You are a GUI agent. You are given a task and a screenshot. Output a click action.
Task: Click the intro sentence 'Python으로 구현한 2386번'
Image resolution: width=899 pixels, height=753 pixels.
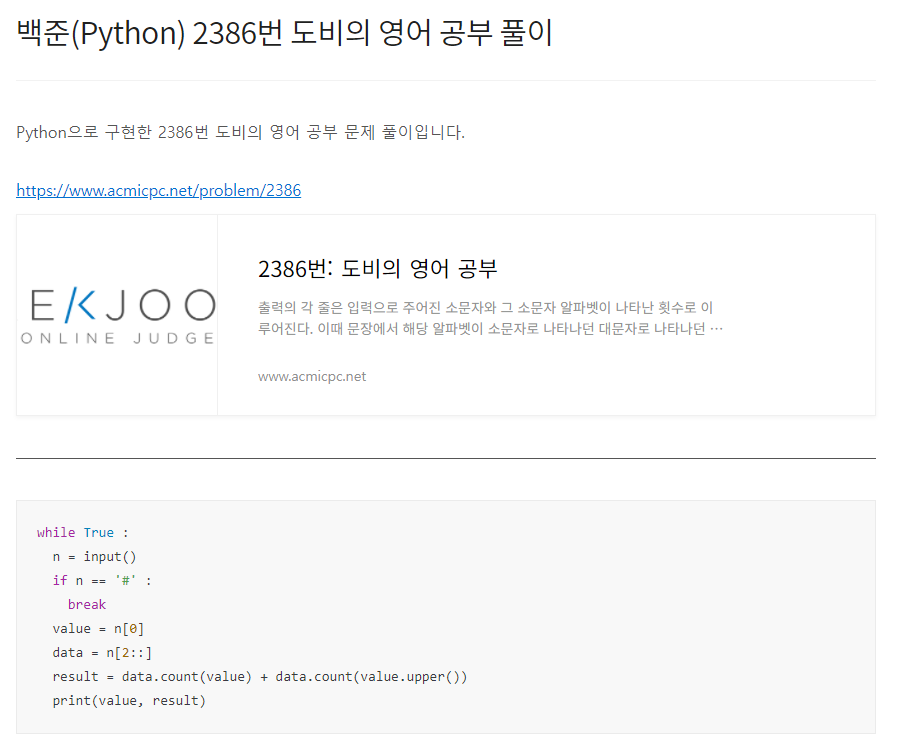tap(240, 132)
